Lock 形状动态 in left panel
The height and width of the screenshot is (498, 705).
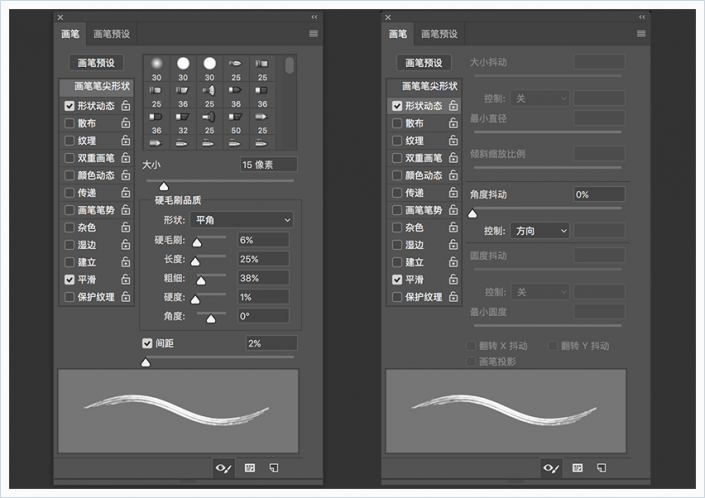click(x=126, y=106)
